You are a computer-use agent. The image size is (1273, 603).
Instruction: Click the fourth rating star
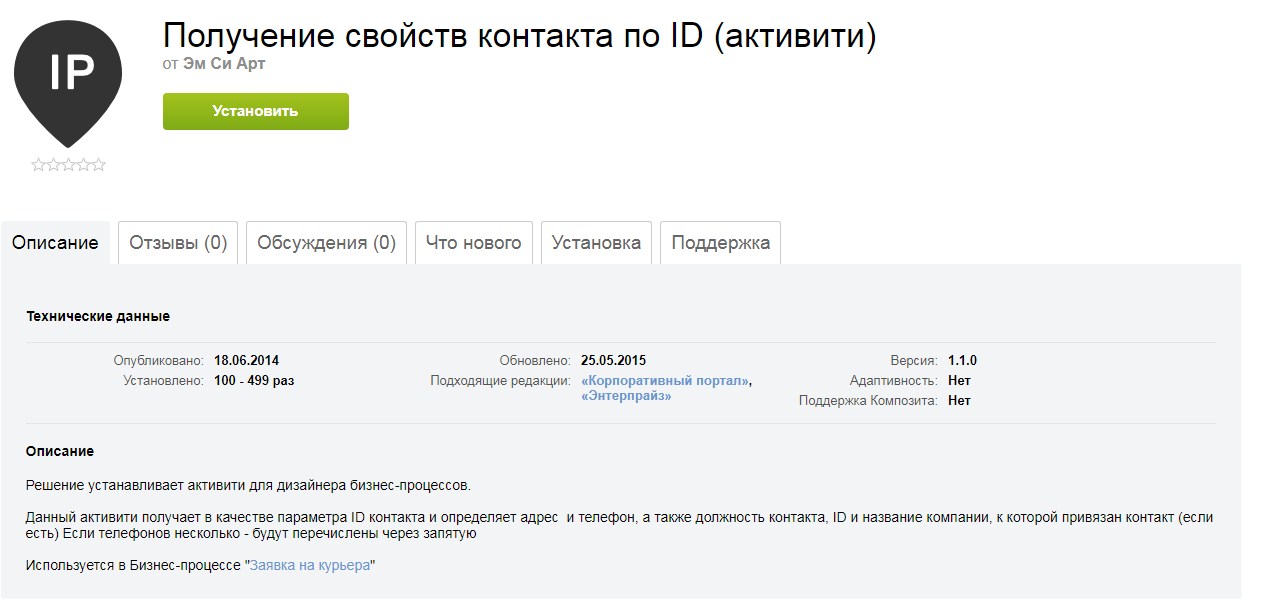coord(84,163)
